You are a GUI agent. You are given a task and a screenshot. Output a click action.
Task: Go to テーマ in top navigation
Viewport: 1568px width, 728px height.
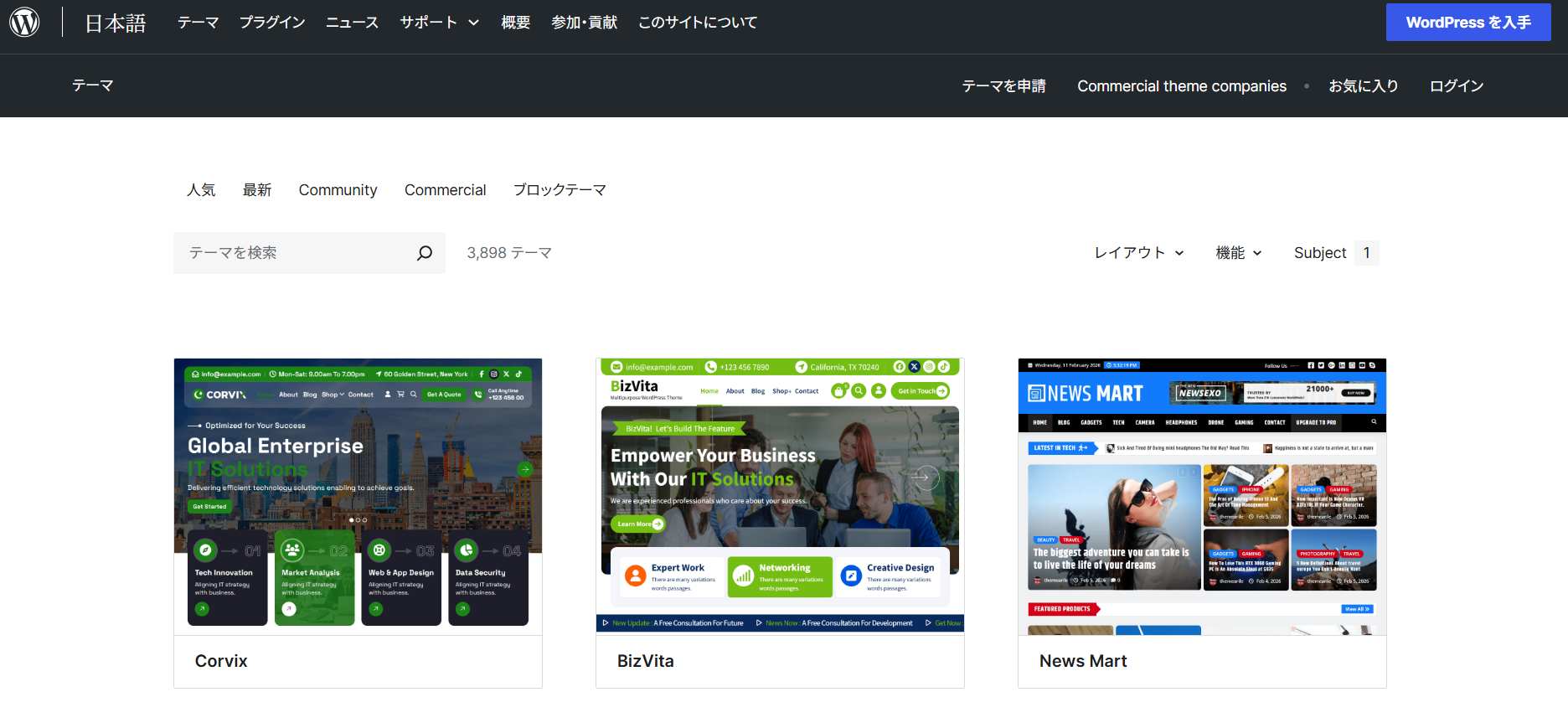pos(199,23)
